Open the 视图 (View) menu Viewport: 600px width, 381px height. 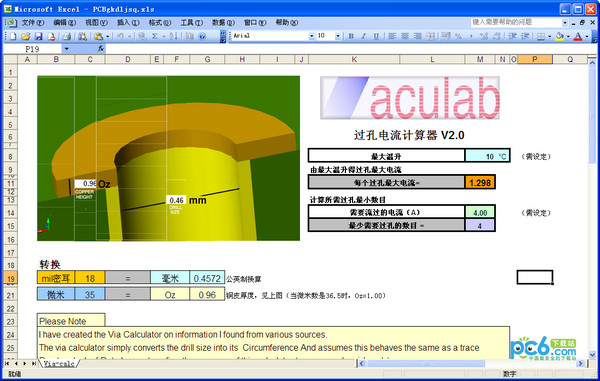pos(96,23)
